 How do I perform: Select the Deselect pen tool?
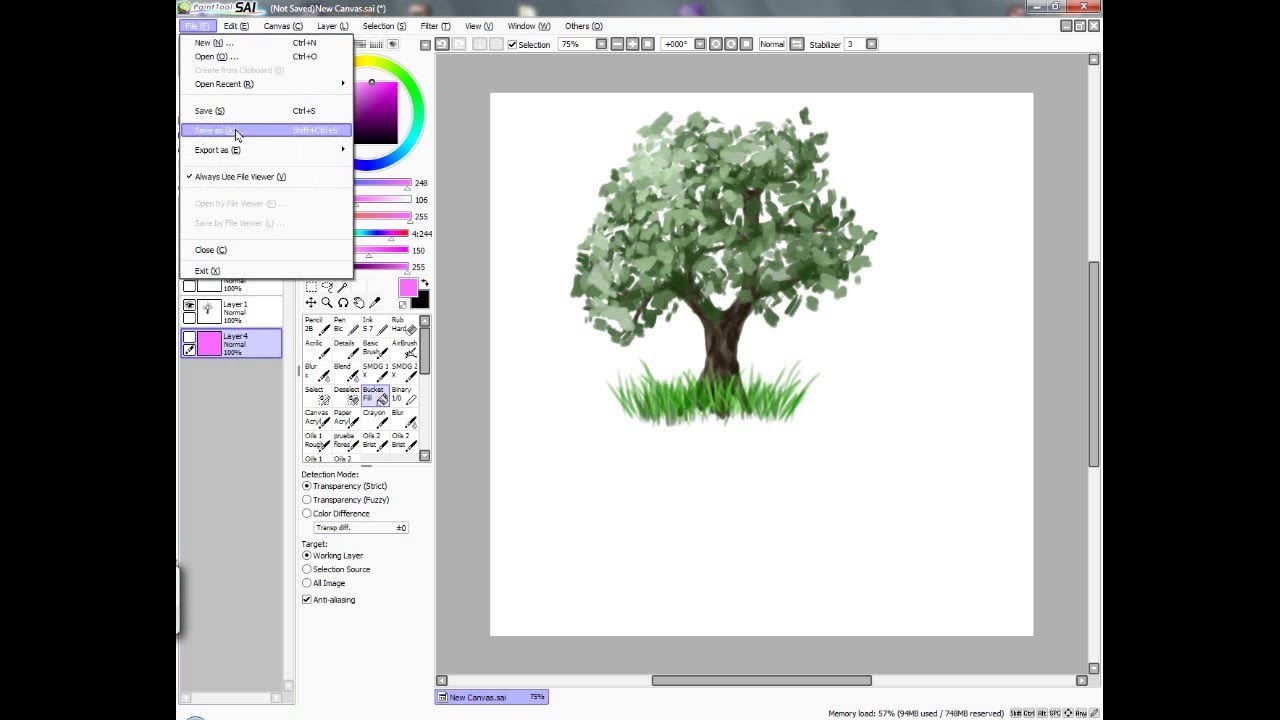click(346, 394)
